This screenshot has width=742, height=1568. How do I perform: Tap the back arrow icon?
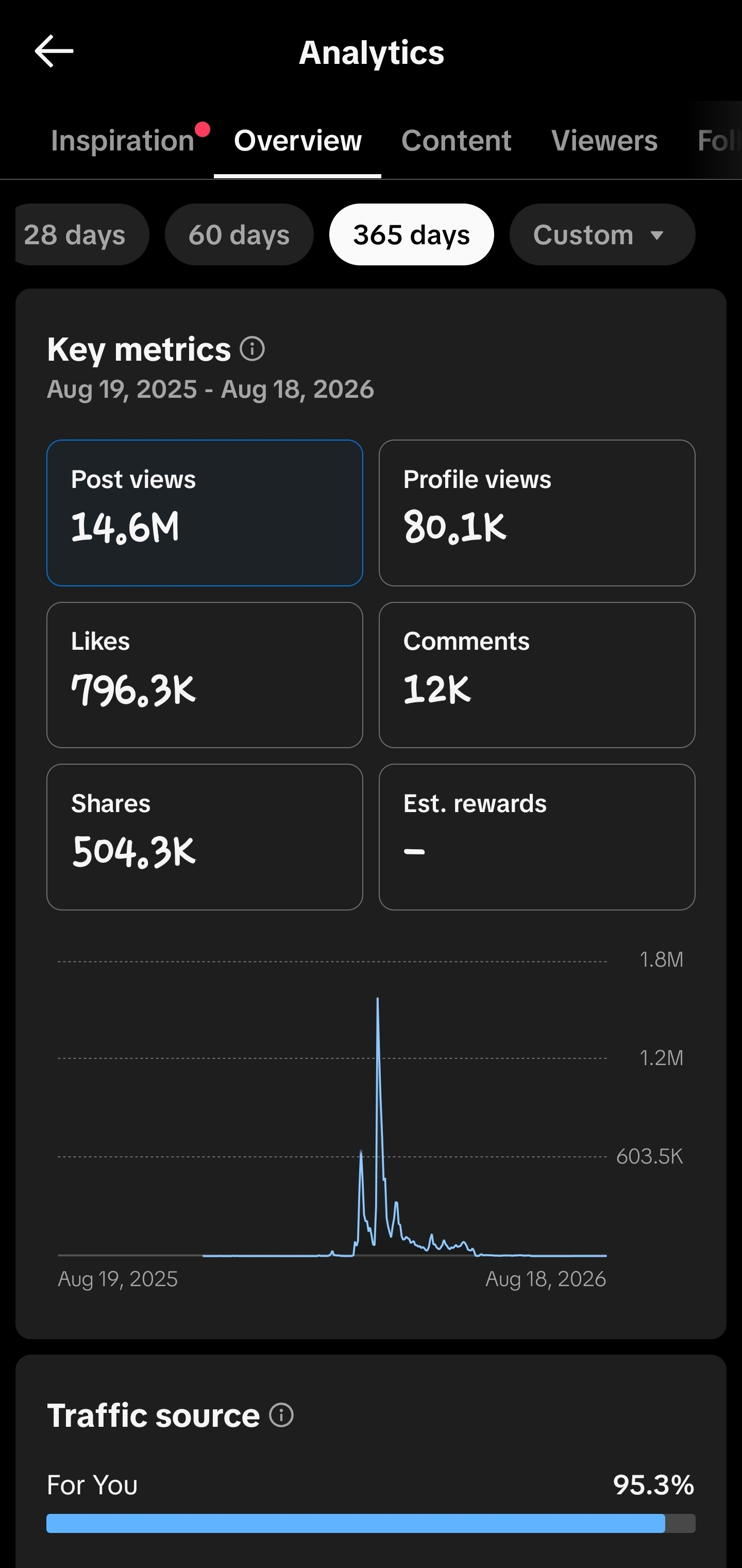click(x=54, y=51)
